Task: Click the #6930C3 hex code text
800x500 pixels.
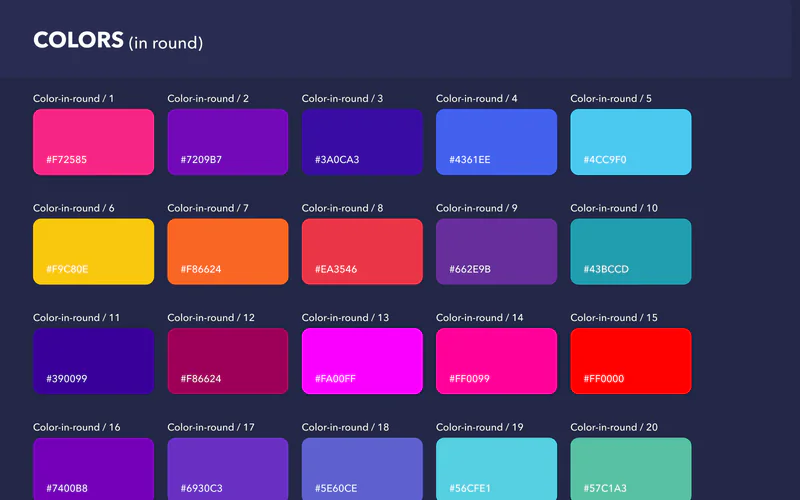Action: 202,489
